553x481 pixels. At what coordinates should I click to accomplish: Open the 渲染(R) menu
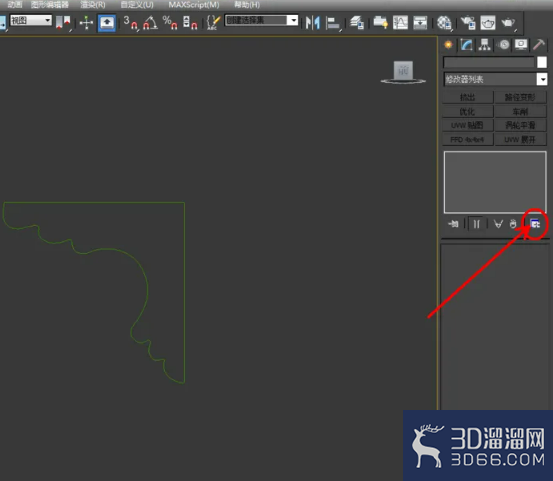coord(93,5)
